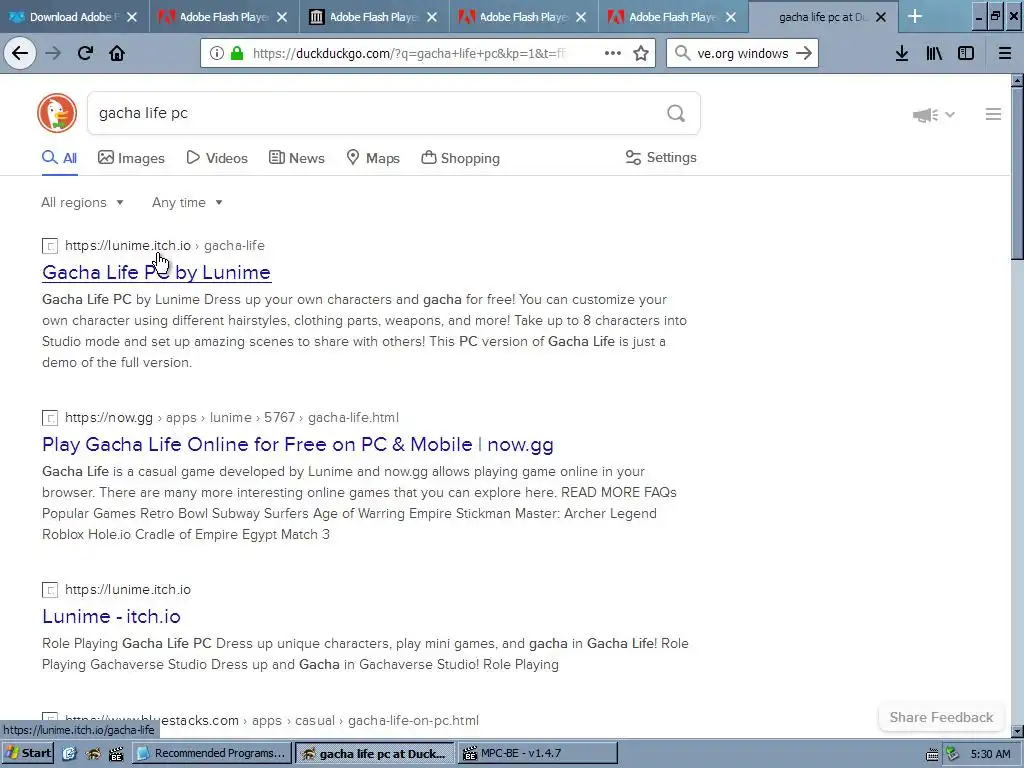The image size is (1024, 768).
Task: Click the system tray shield icon
Action: pos(952,754)
